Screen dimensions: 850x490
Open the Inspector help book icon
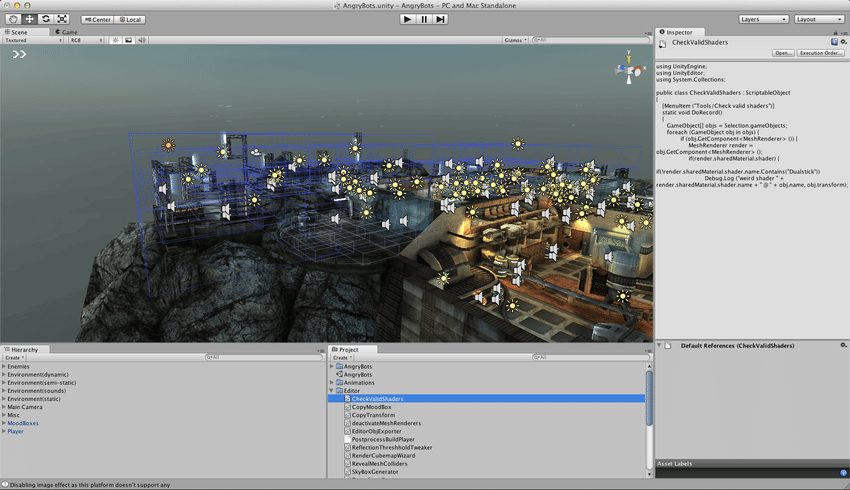point(834,43)
